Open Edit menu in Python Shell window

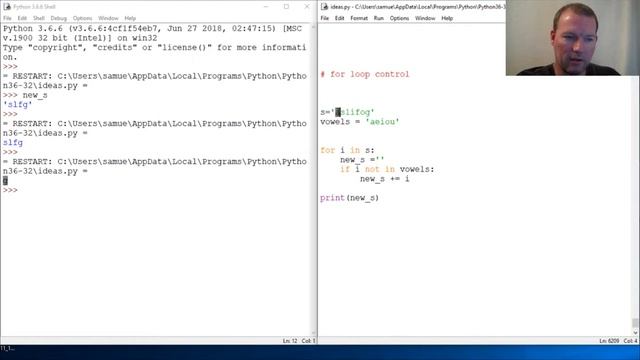click(x=22, y=18)
